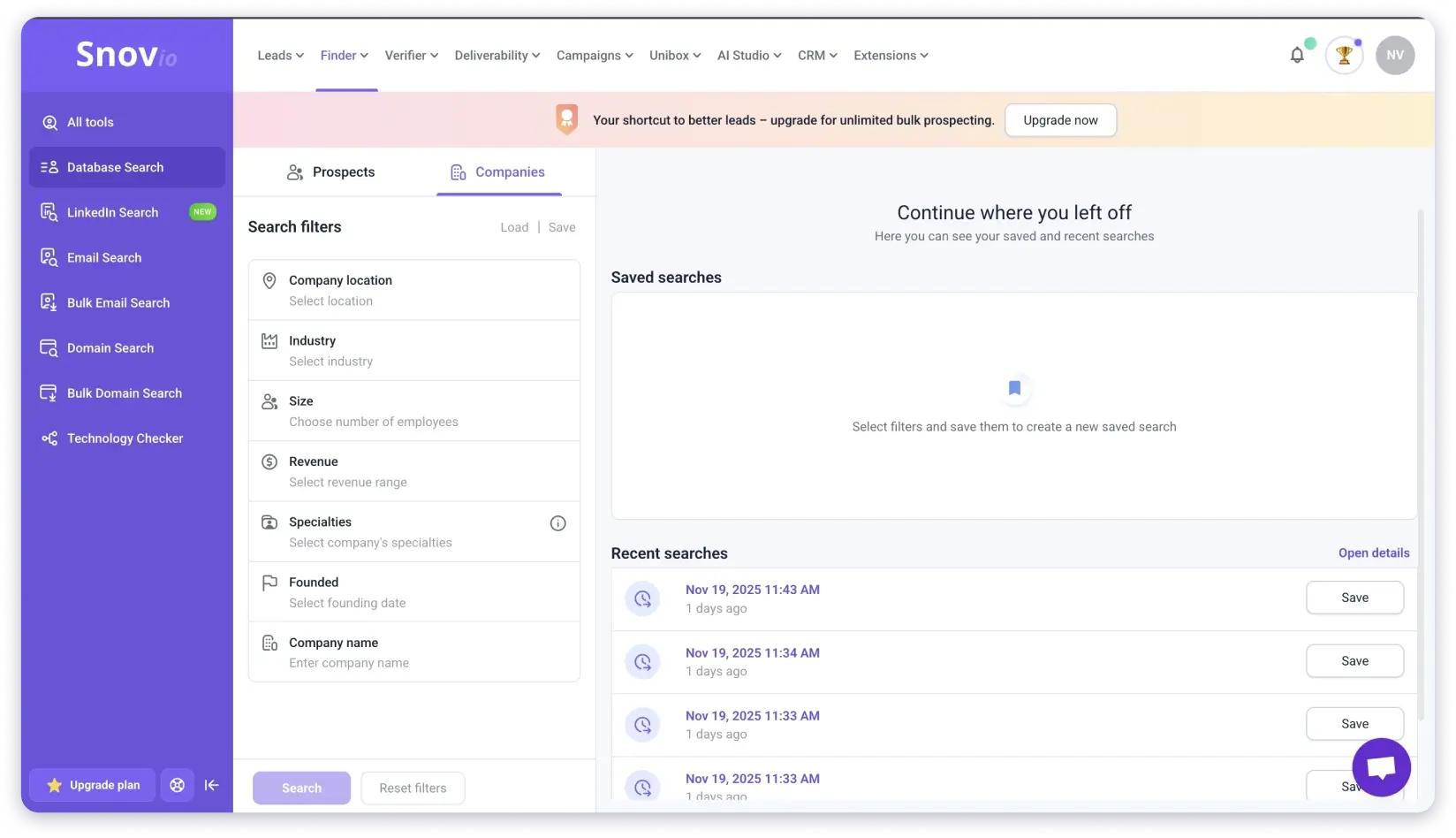Open the Technology Checker tool
The height and width of the screenshot is (838, 1456).
[125, 438]
